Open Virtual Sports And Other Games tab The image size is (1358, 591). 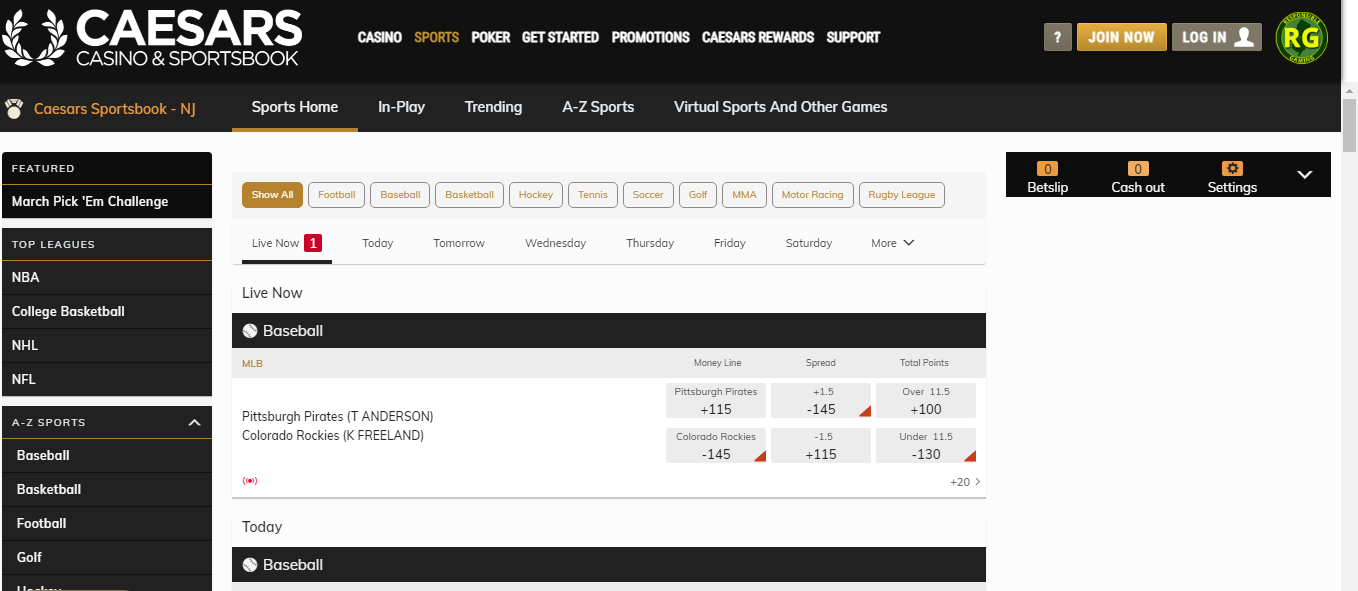780,107
